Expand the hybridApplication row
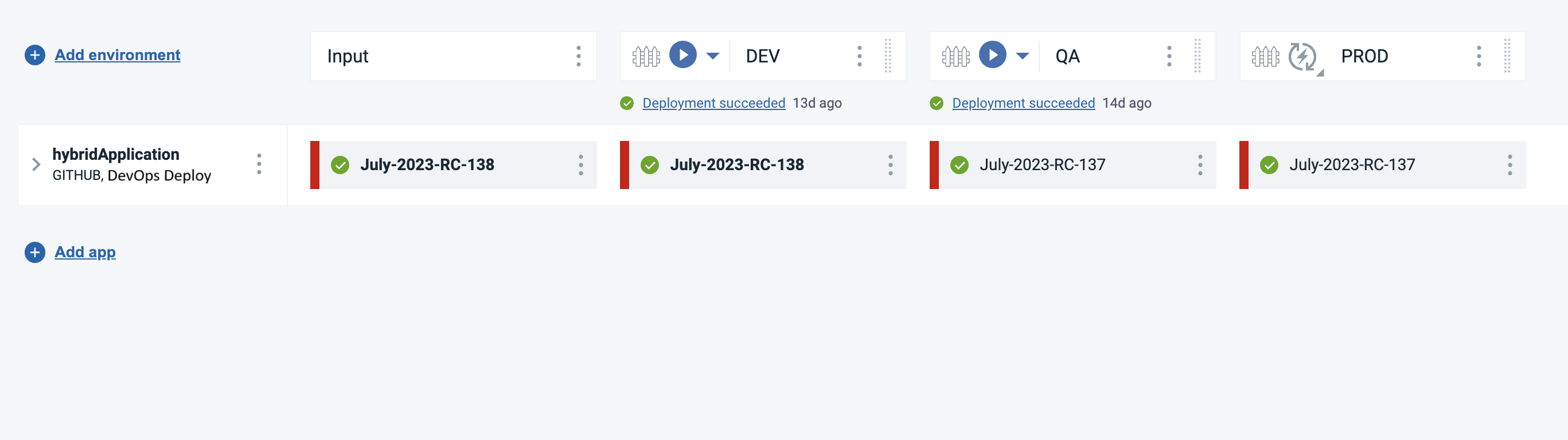1568x440 pixels. coord(36,164)
